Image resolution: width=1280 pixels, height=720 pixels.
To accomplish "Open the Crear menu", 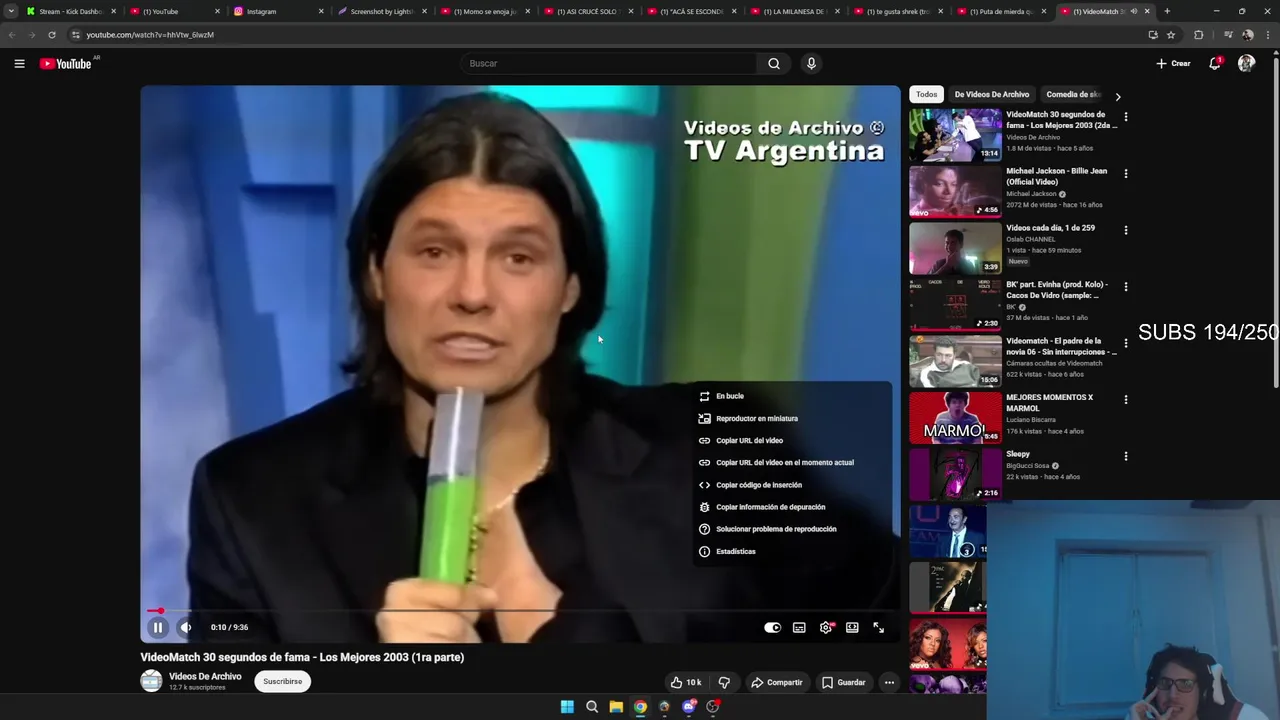I will click(1173, 63).
